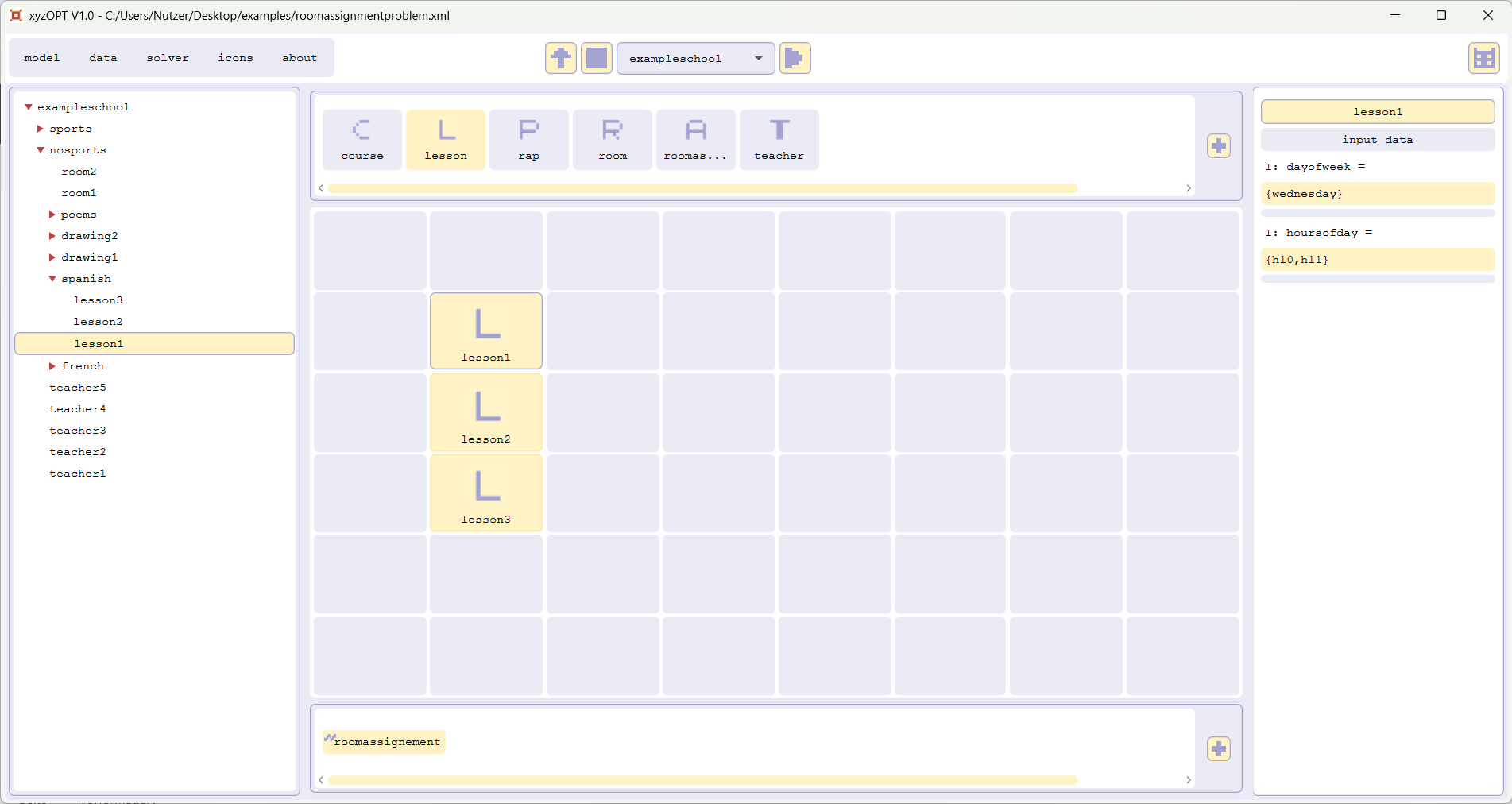Open the icons menu
The width and height of the screenshot is (1512, 804).
pyautogui.click(x=236, y=58)
